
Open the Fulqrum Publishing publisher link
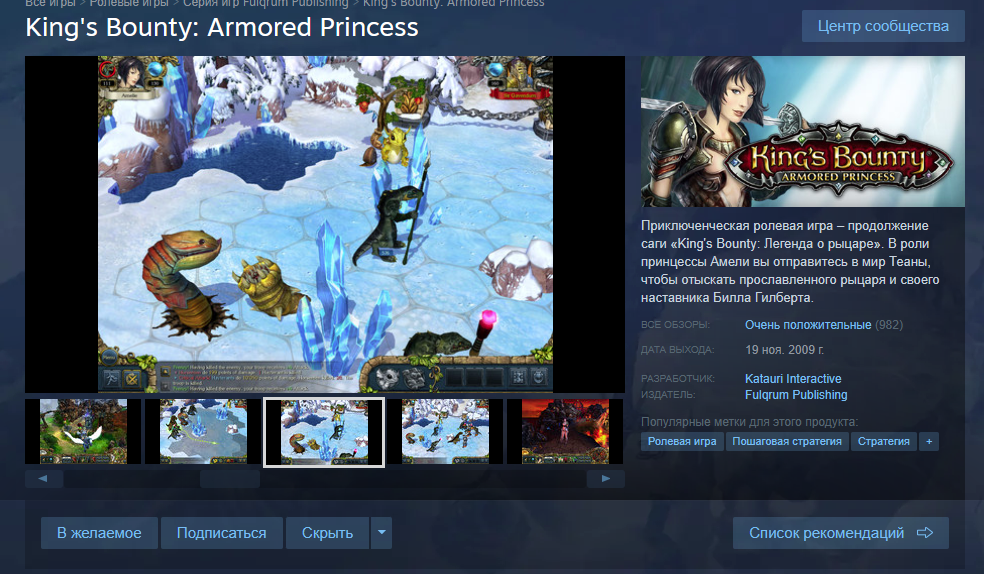(796, 395)
